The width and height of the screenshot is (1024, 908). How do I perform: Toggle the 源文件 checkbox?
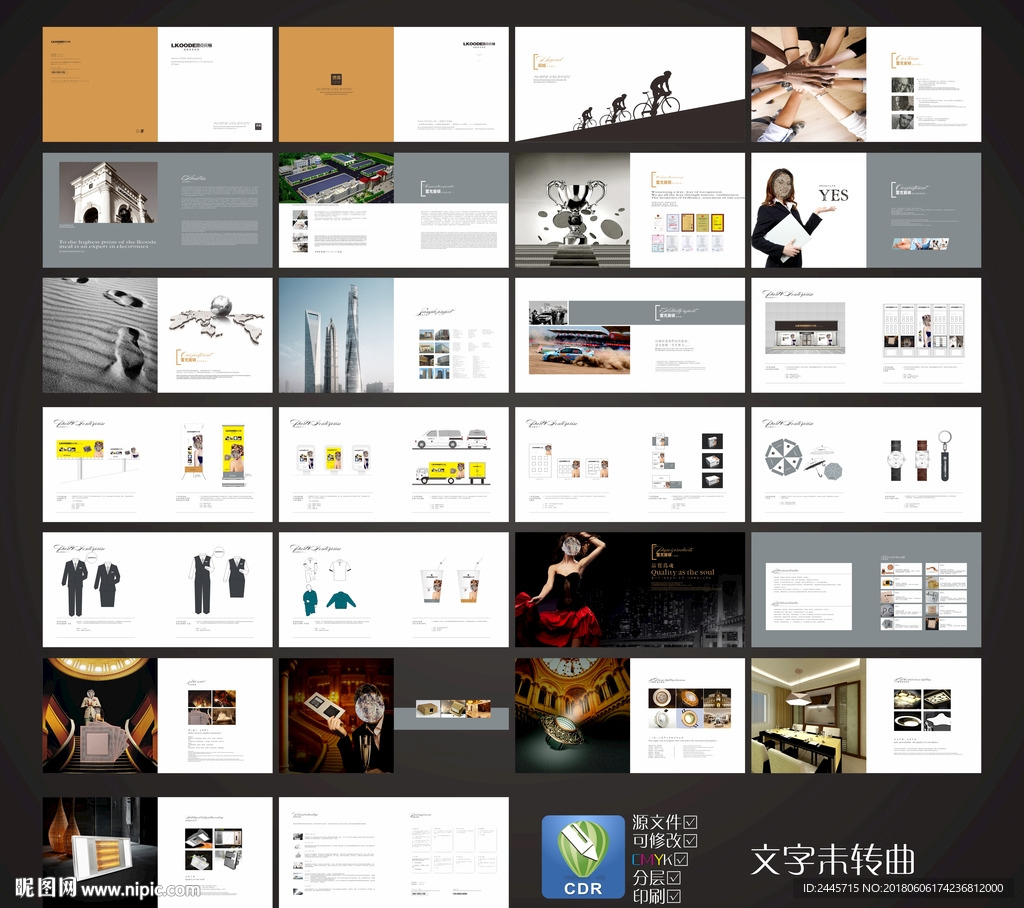coord(690,822)
